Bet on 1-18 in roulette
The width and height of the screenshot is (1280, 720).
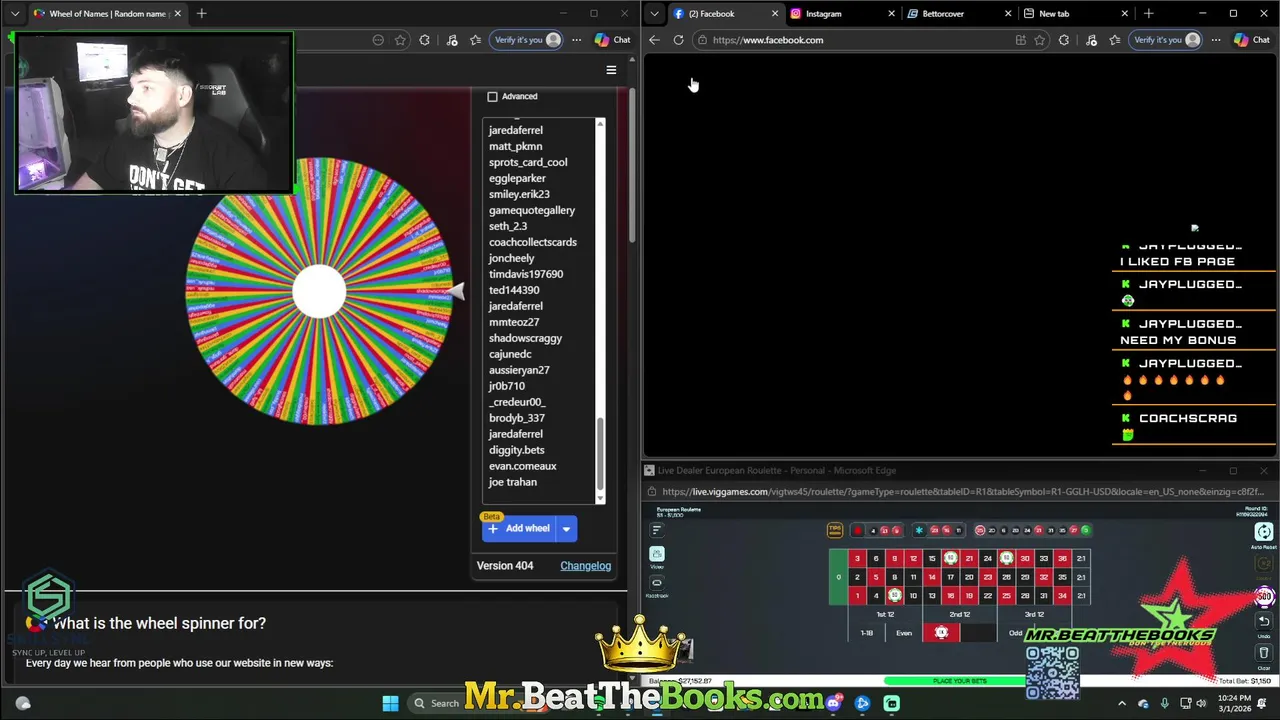(x=866, y=633)
